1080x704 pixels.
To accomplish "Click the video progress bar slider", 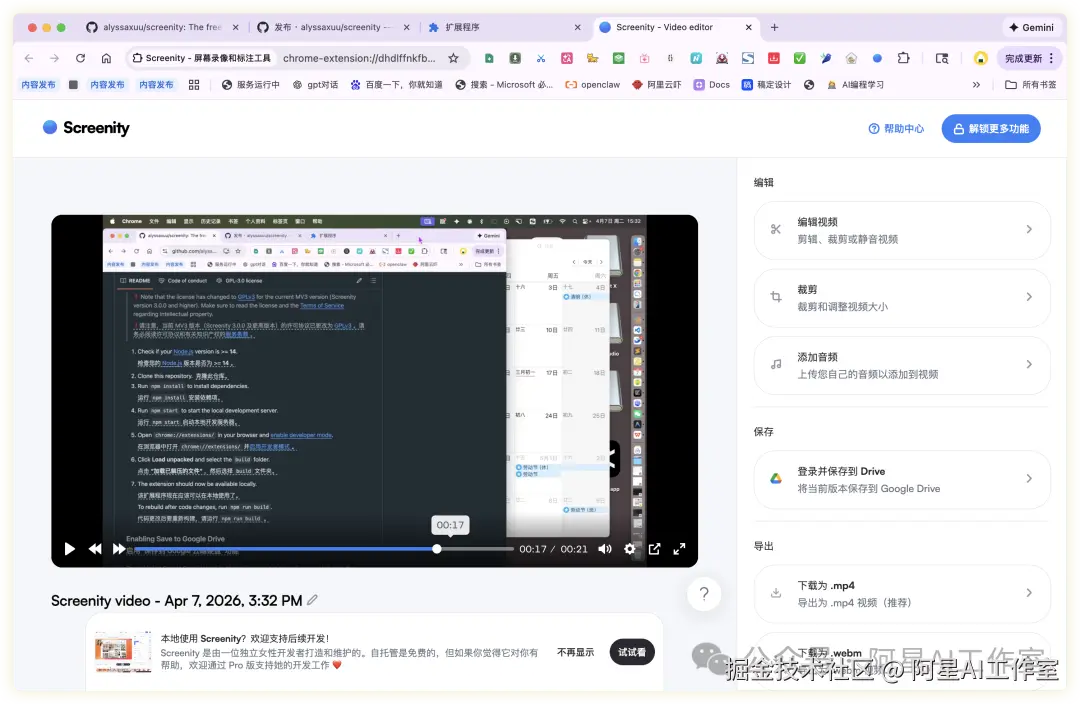I will pyautogui.click(x=437, y=548).
